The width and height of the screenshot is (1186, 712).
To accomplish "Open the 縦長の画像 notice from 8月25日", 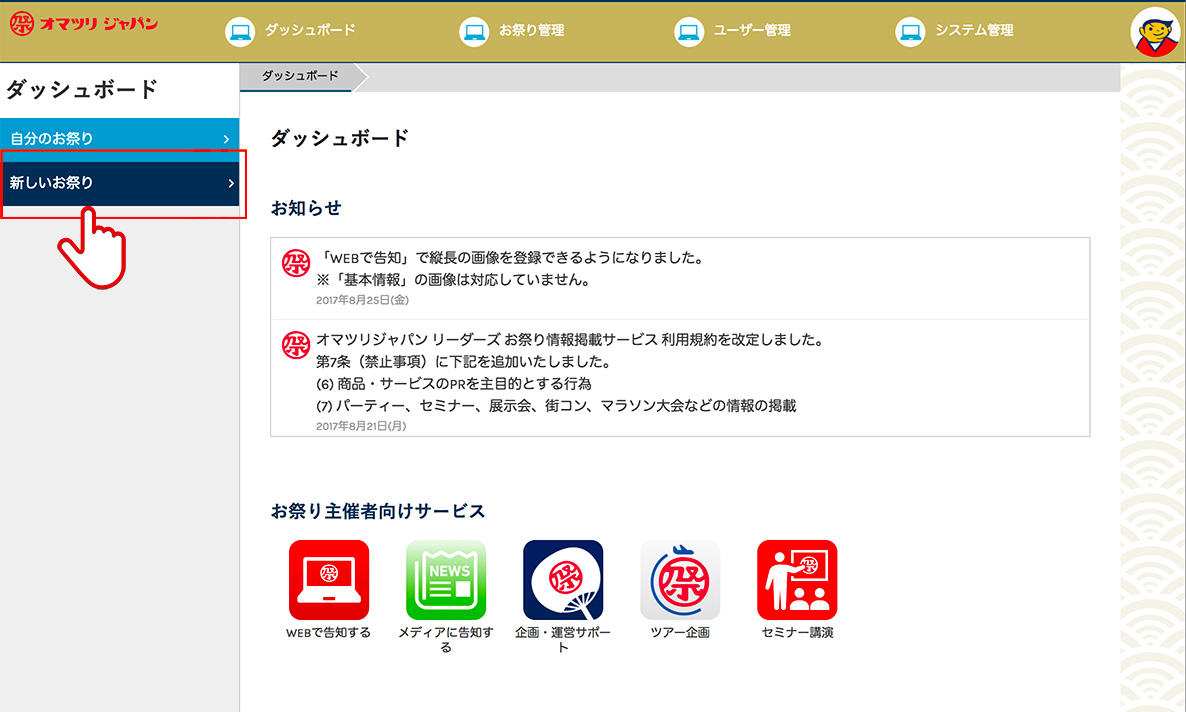I will coord(510,258).
